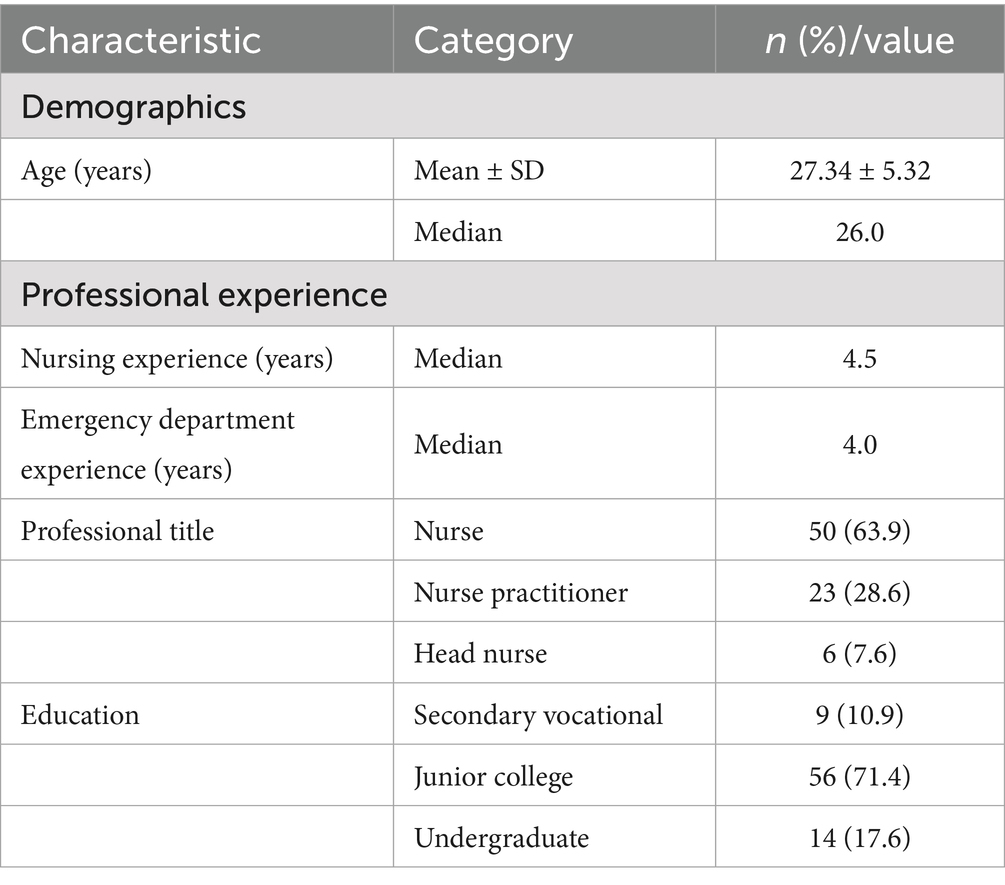This screenshot has height=885, width=1005.
Task: Select the Head nurse category cell
Action: tap(480, 654)
